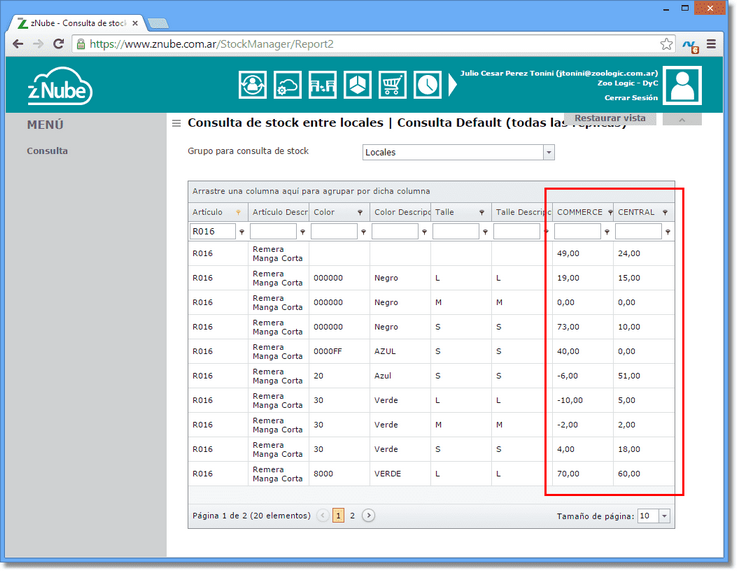The image size is (737, 571).
Task: Collapse panel with the up chevron button
Action: (x=682, y=119)
